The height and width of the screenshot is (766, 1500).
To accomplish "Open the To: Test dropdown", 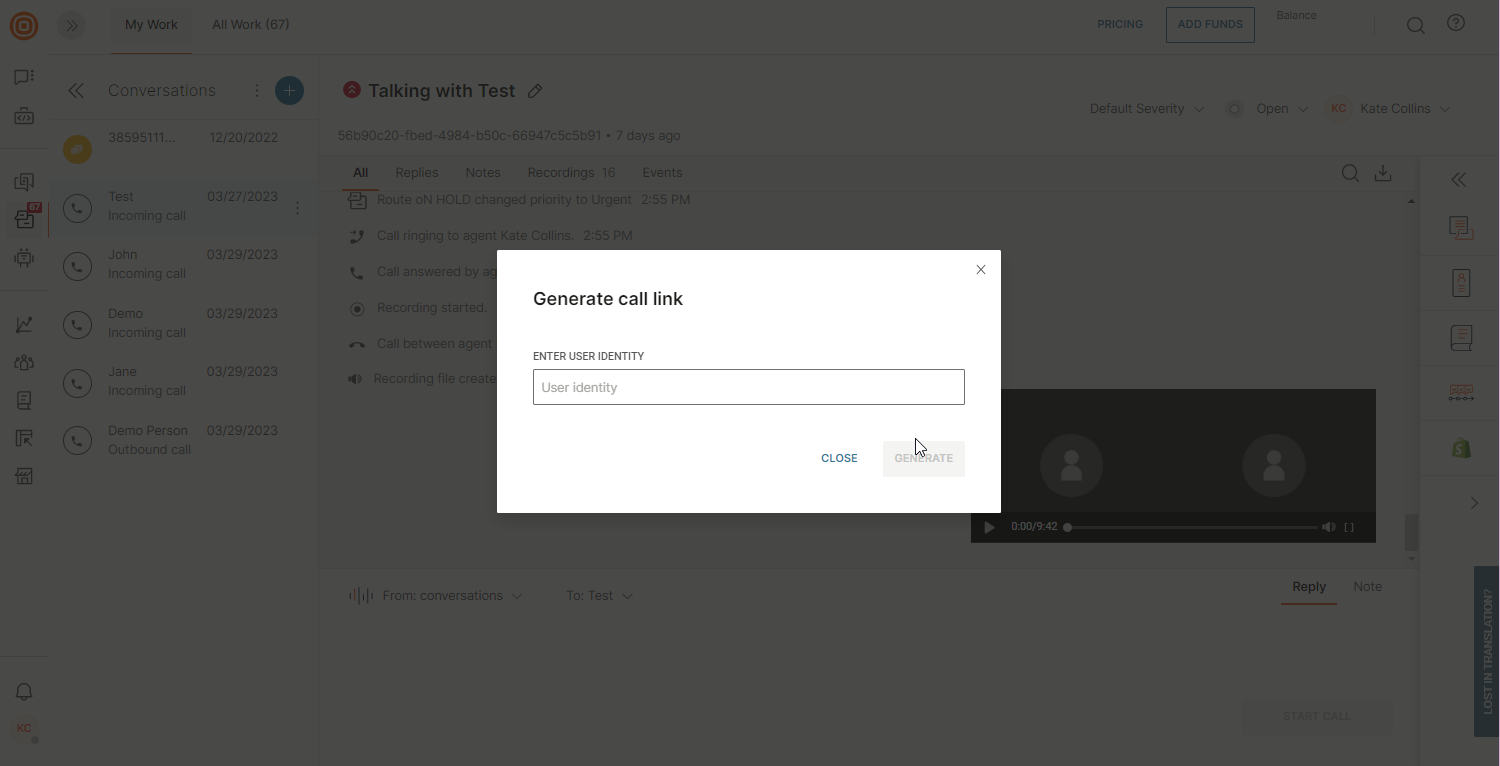I will tap(599, 596).
